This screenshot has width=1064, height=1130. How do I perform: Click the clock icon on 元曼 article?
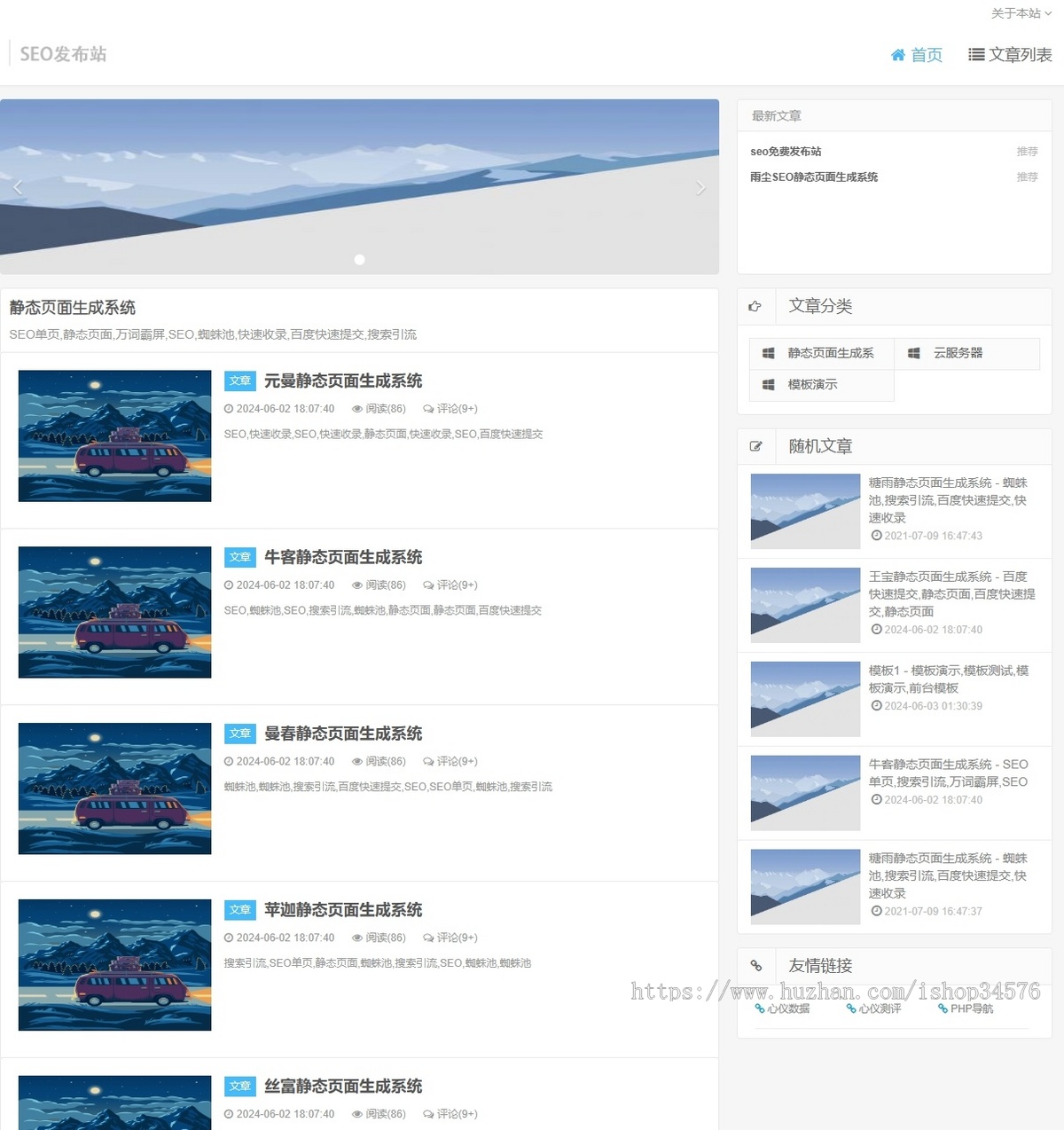(x=229, y=410)
